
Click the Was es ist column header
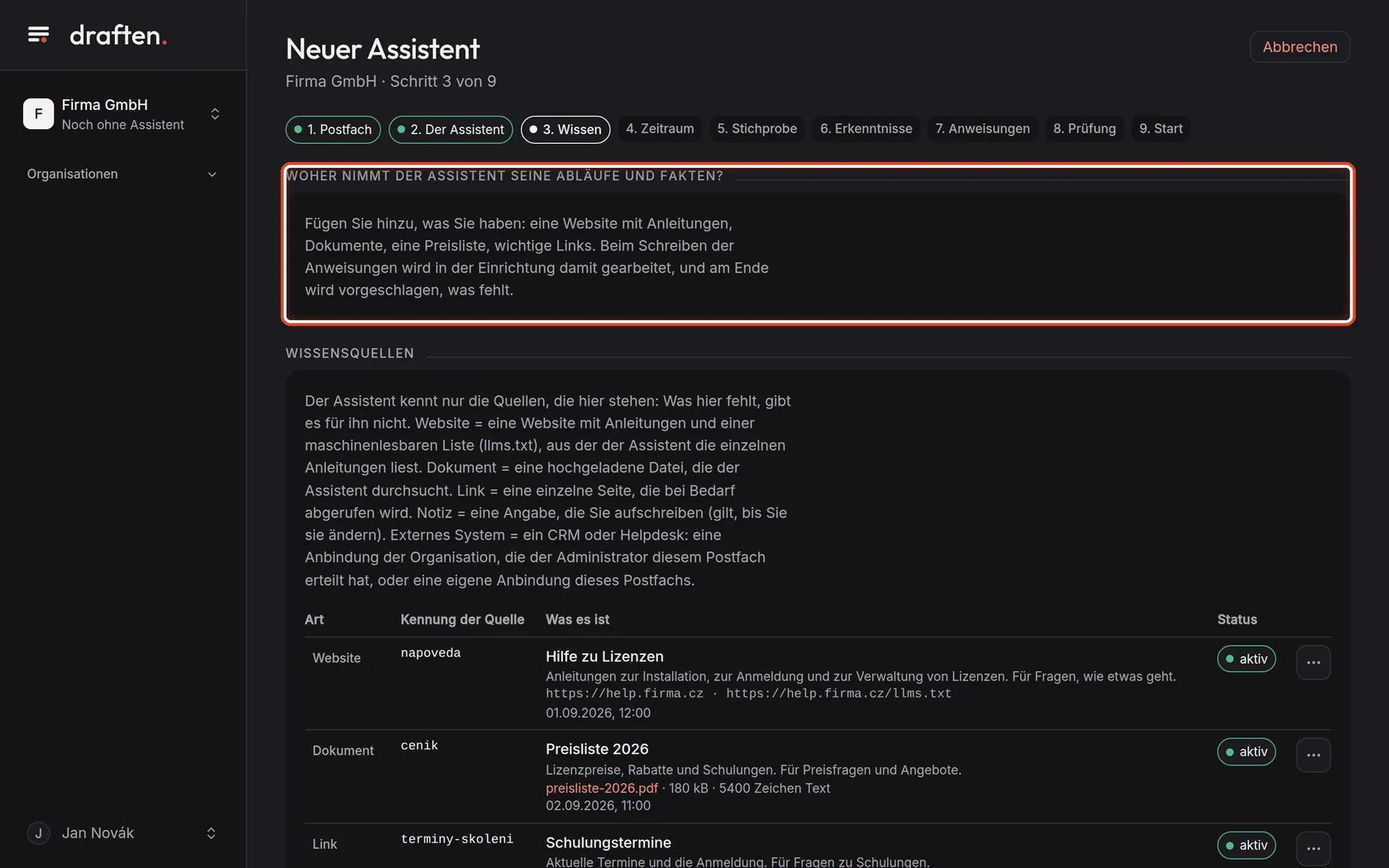point(577,619)
